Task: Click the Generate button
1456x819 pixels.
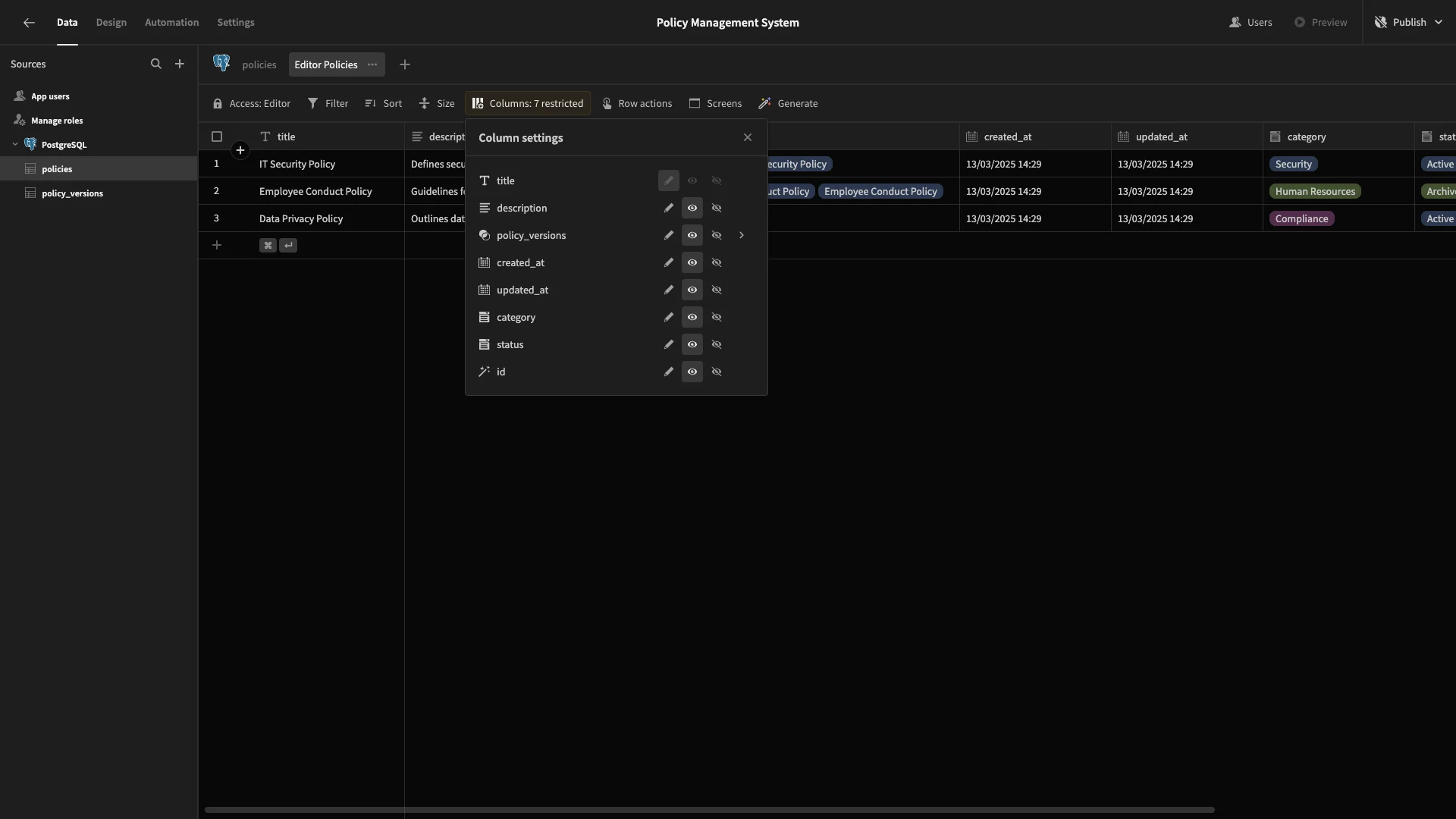Action: coord(789,104)
